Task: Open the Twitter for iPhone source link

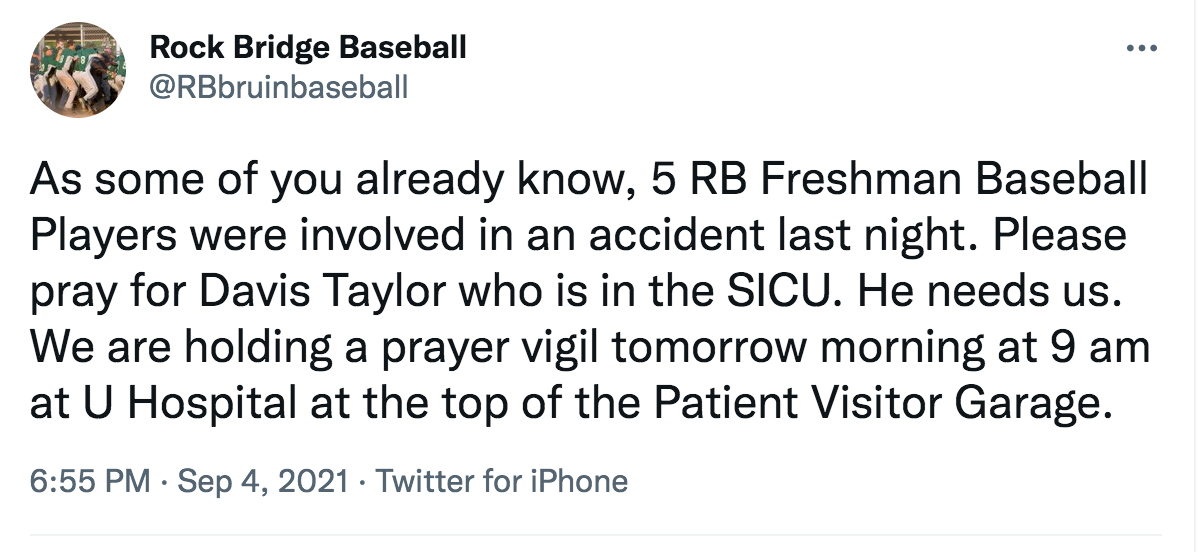Action: pos(502,481)
